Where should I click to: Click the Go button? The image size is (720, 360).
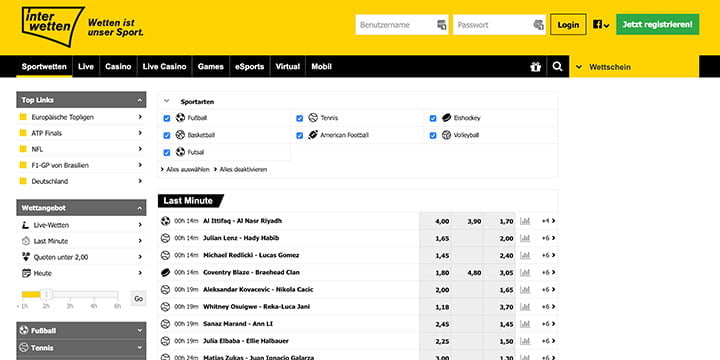coord(138,298)
